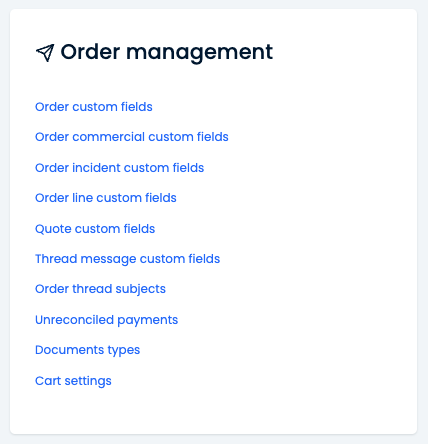View Unreconciled payments
Image resolution: width=428 pixels, height=444 pixels.
point(106,320)
